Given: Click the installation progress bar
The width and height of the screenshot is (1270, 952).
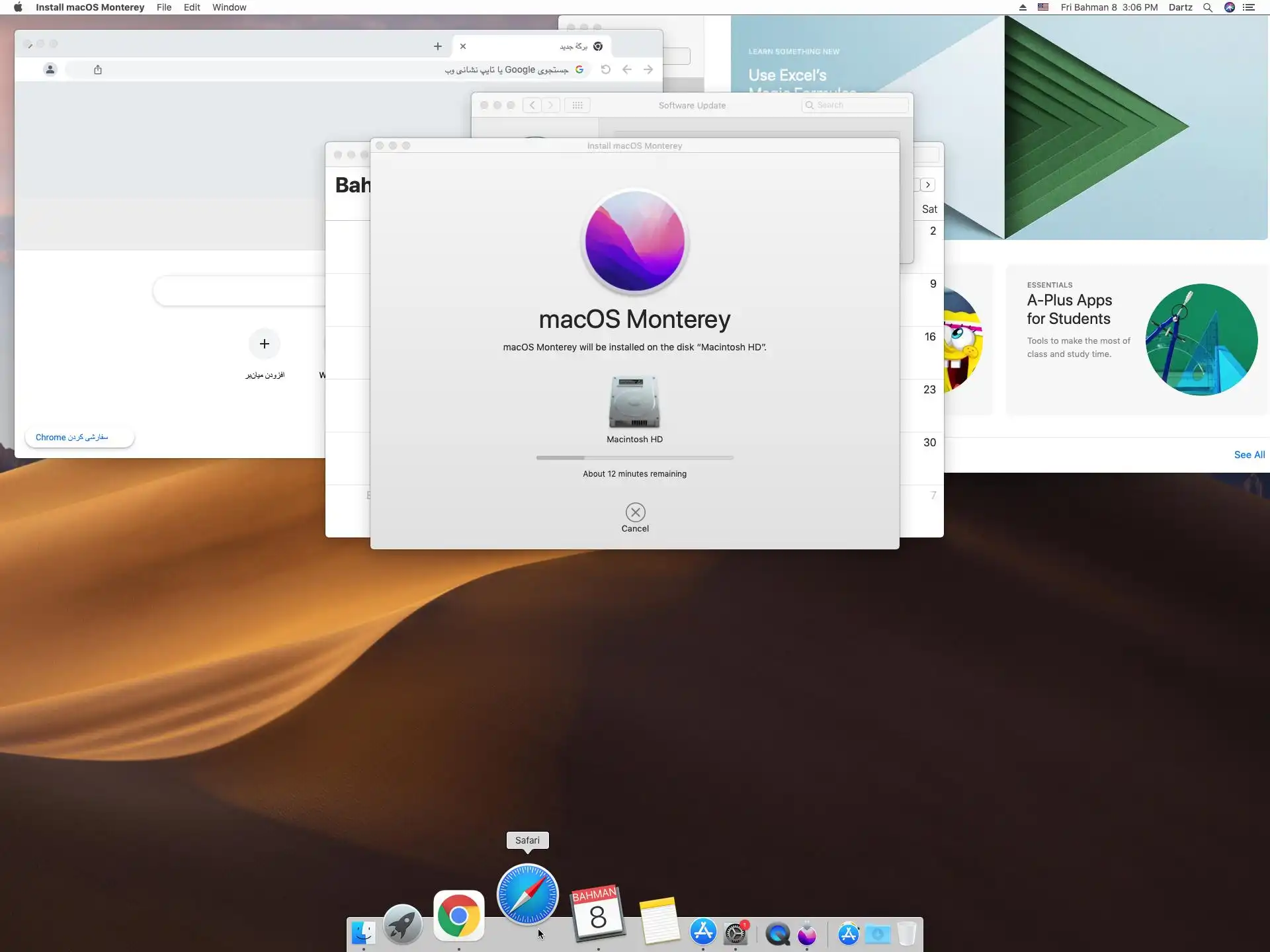Looking at the screenshot, I should [x=634, y=457].
